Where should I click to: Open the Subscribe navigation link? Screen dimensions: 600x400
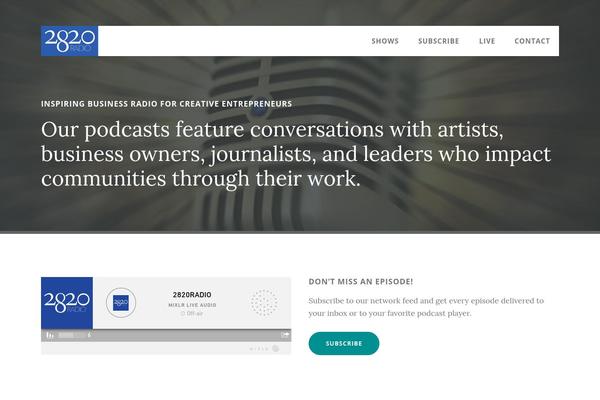pos(439,41)
